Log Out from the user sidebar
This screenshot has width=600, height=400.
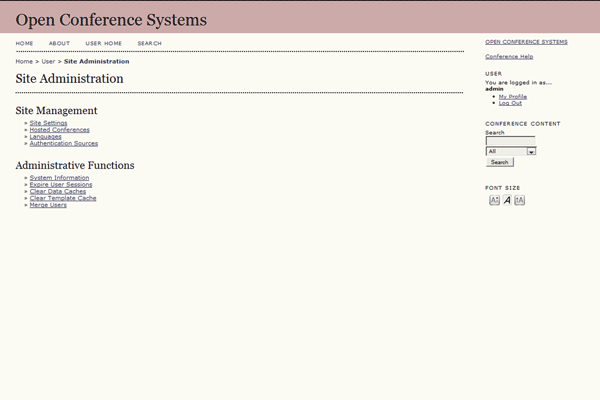point(510,103)
